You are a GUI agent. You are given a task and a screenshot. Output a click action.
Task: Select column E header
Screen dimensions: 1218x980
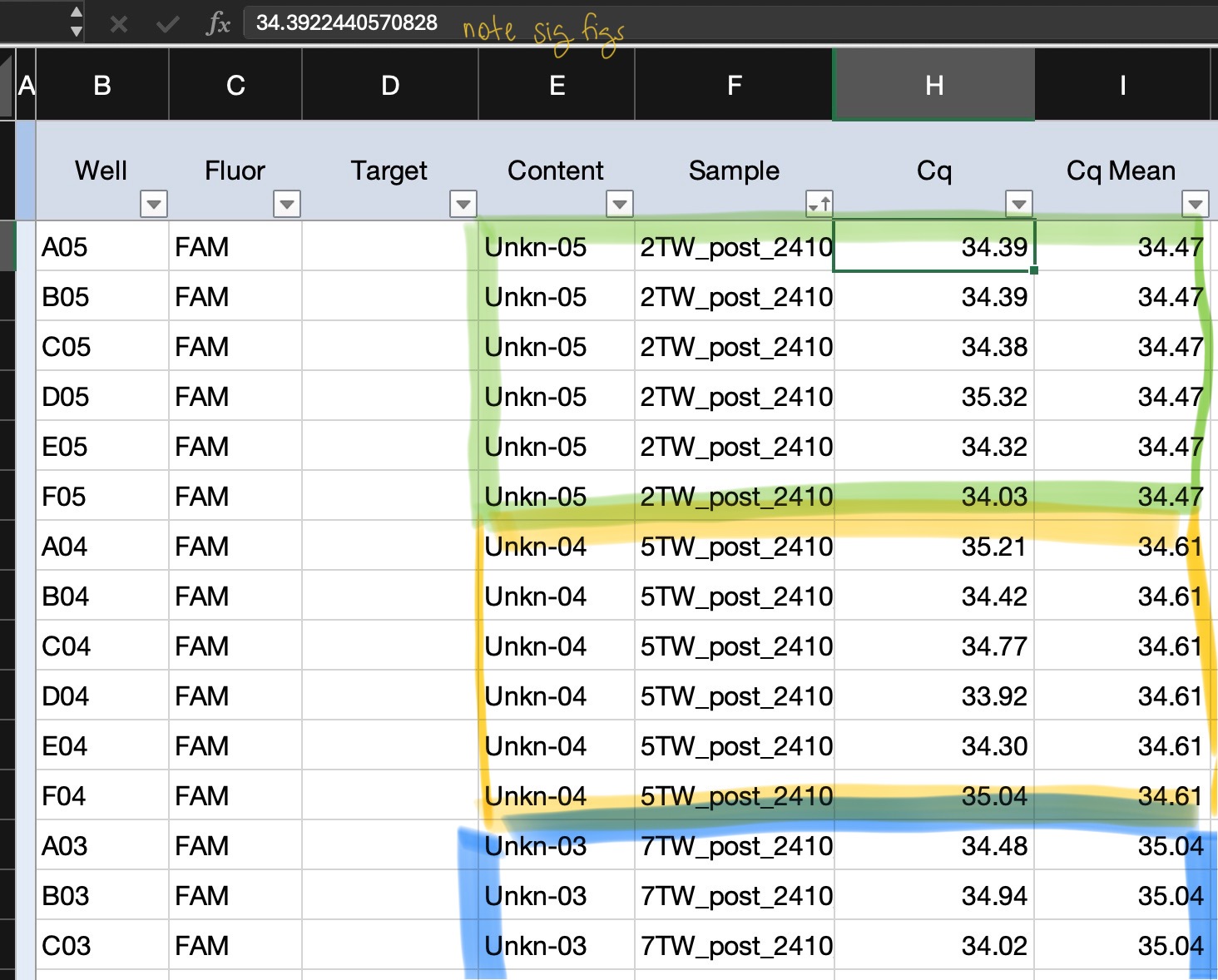click(557, 85)
